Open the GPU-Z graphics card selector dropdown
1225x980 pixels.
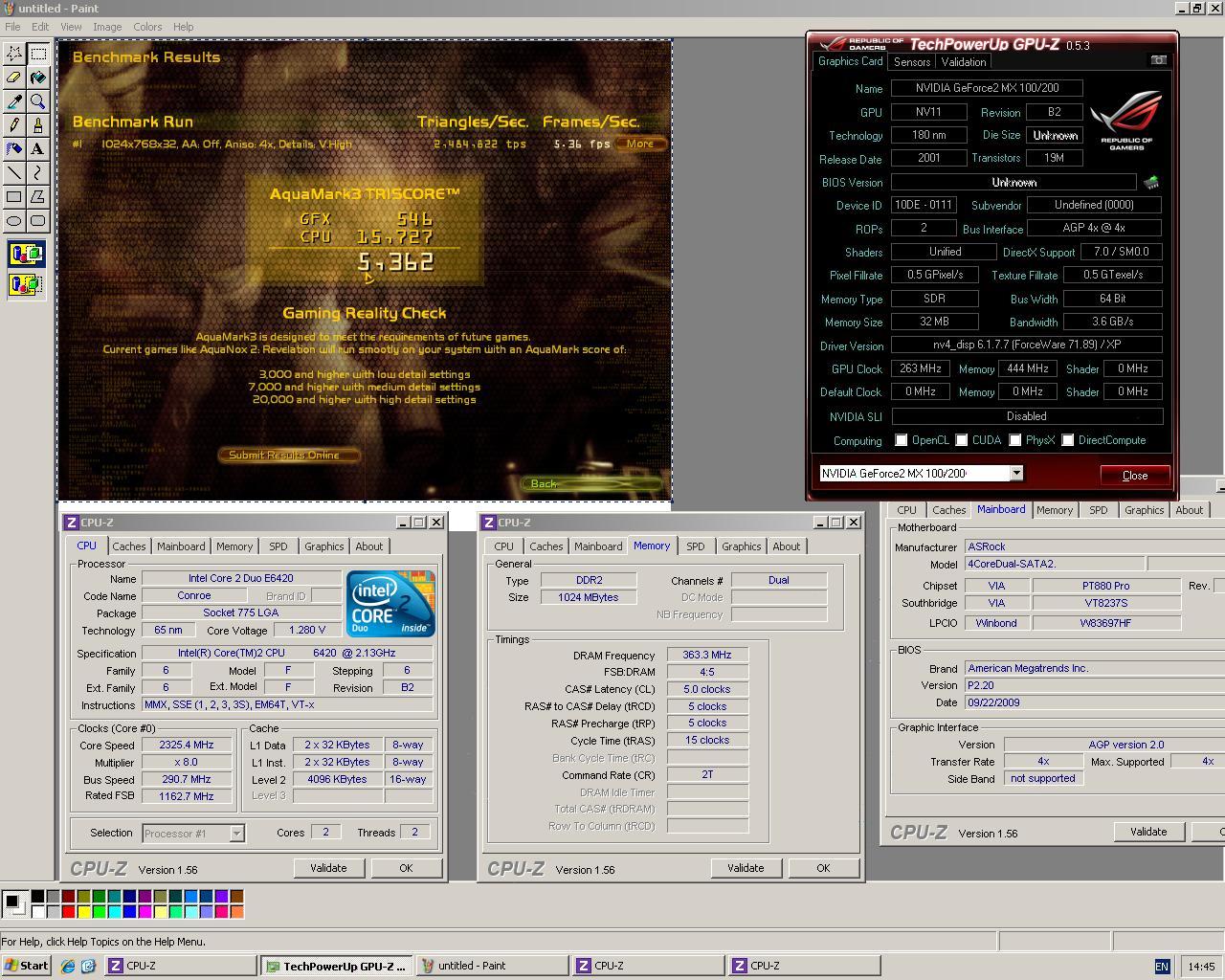pos(1016,473)
